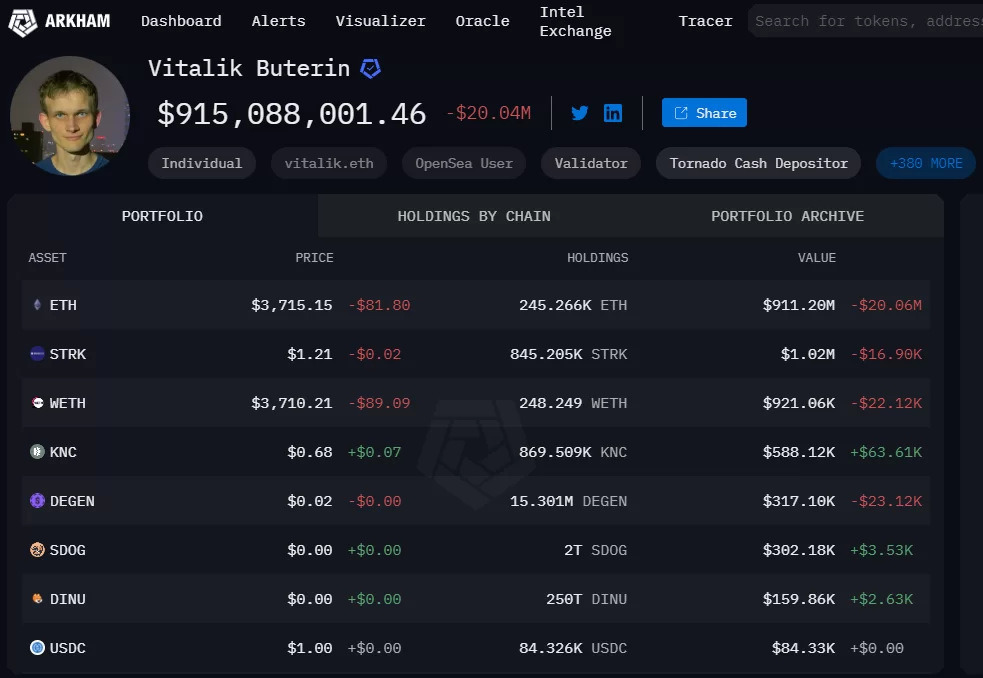Go to the Visualizer page
The image size is (983, 678).
380,21
